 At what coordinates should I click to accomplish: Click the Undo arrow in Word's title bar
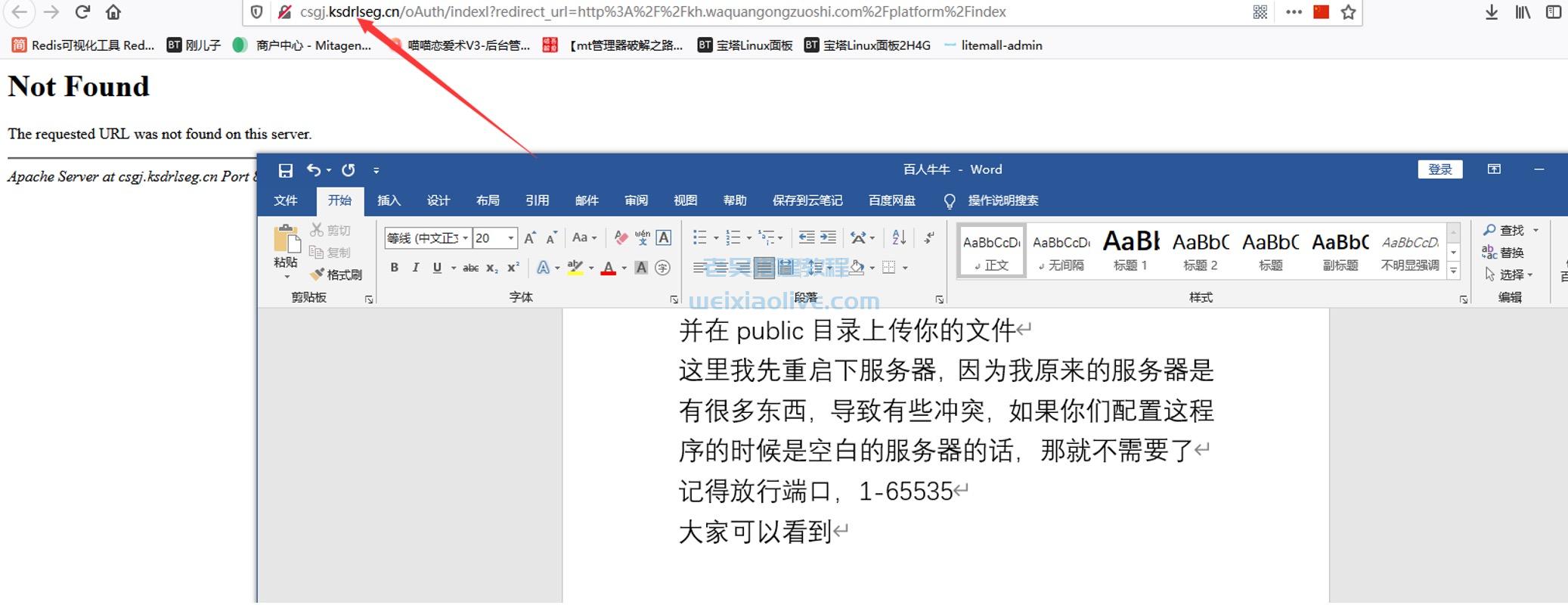coord(314,170)
